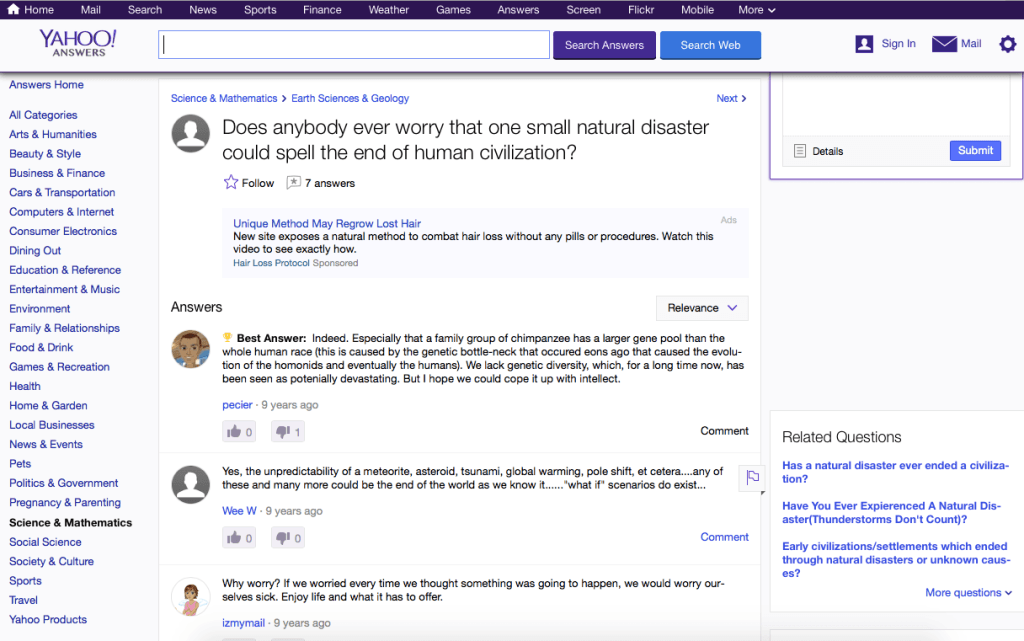The width and height of the screenshot is (1024, 641).
Task: Select Science & Mathematics in sidebar
Action: click(71, 523)
